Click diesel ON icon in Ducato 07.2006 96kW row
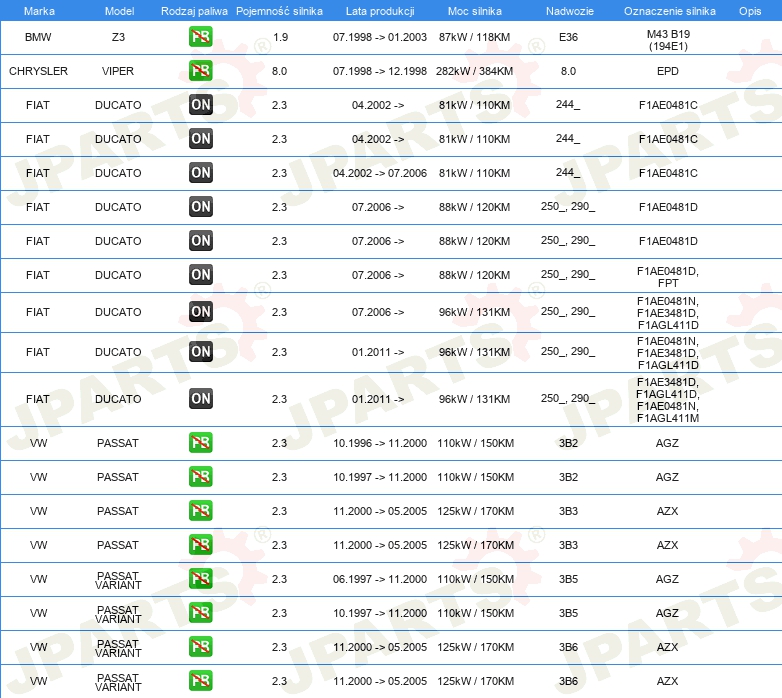Screen dimensions: 782x698 pyautogui.click(x=200, y=312)
